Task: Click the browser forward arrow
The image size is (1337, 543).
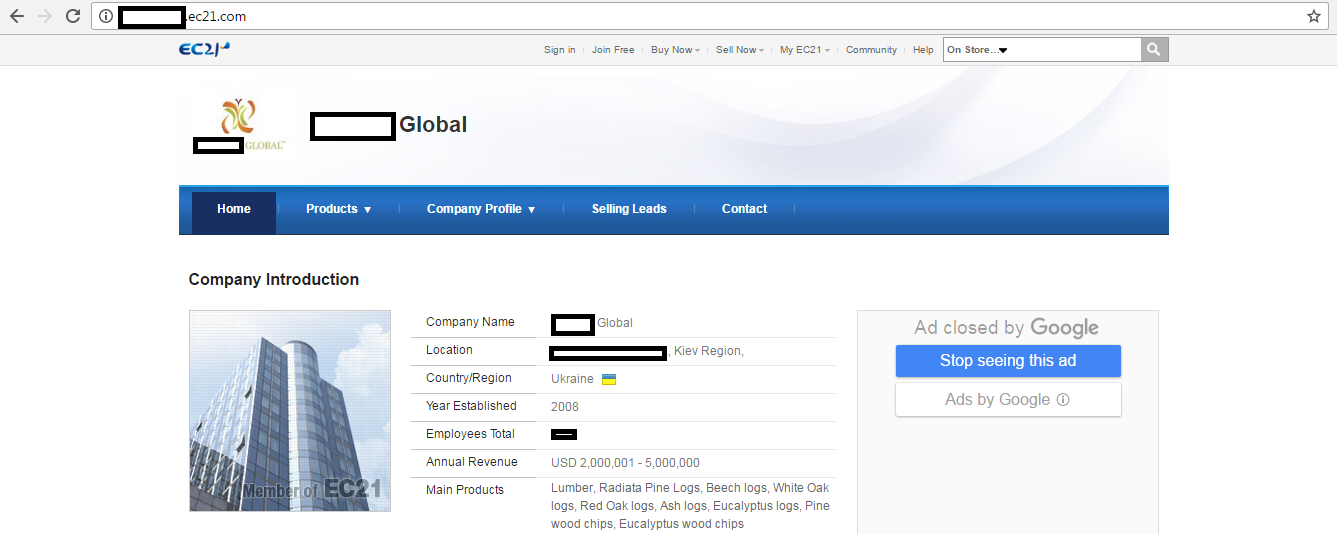Action: [x=44, y=16]
